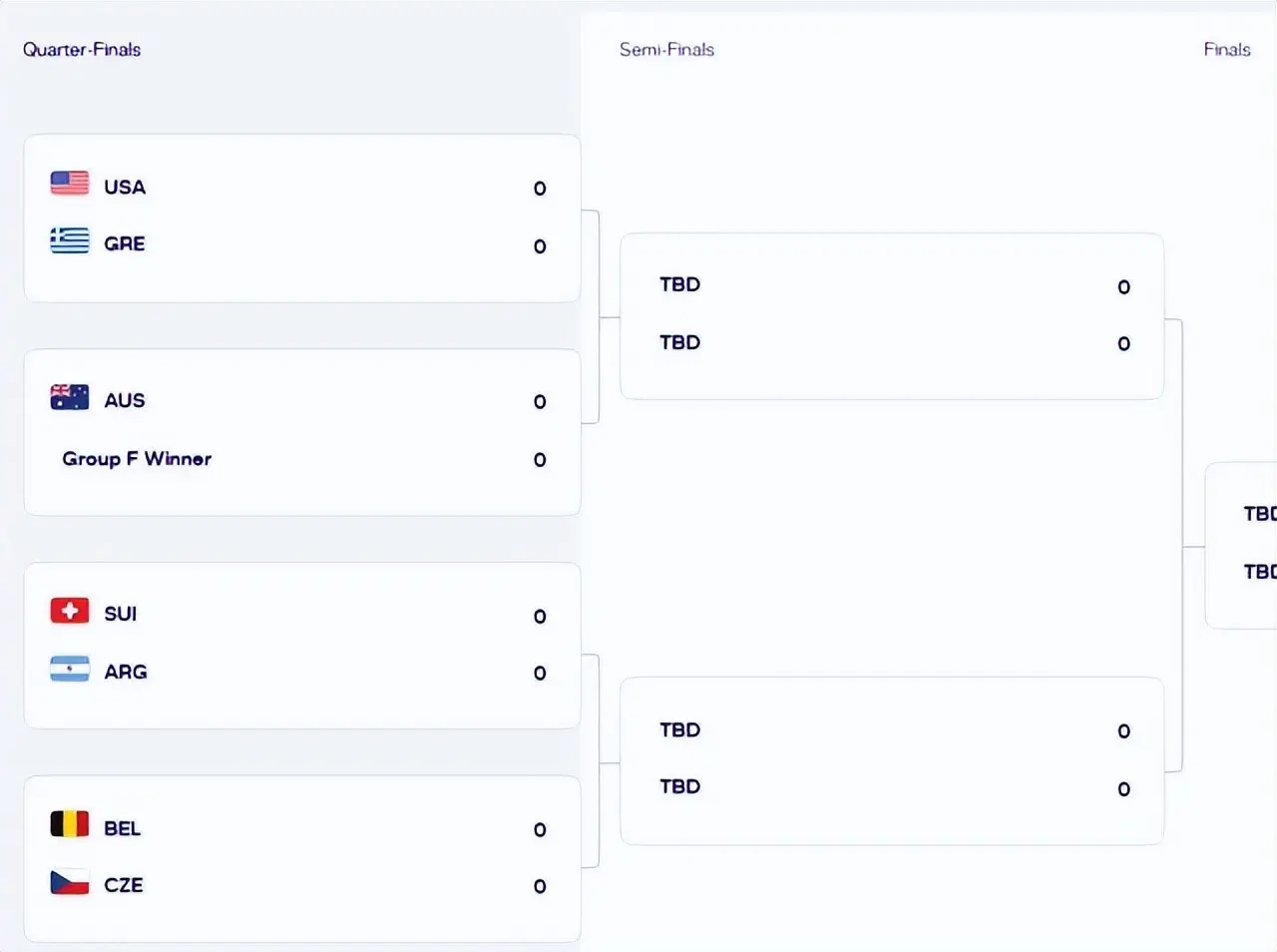Open the first semi-final TBD match card
The height and width of the screenshot is (952, 1277).
pos(891,315)
